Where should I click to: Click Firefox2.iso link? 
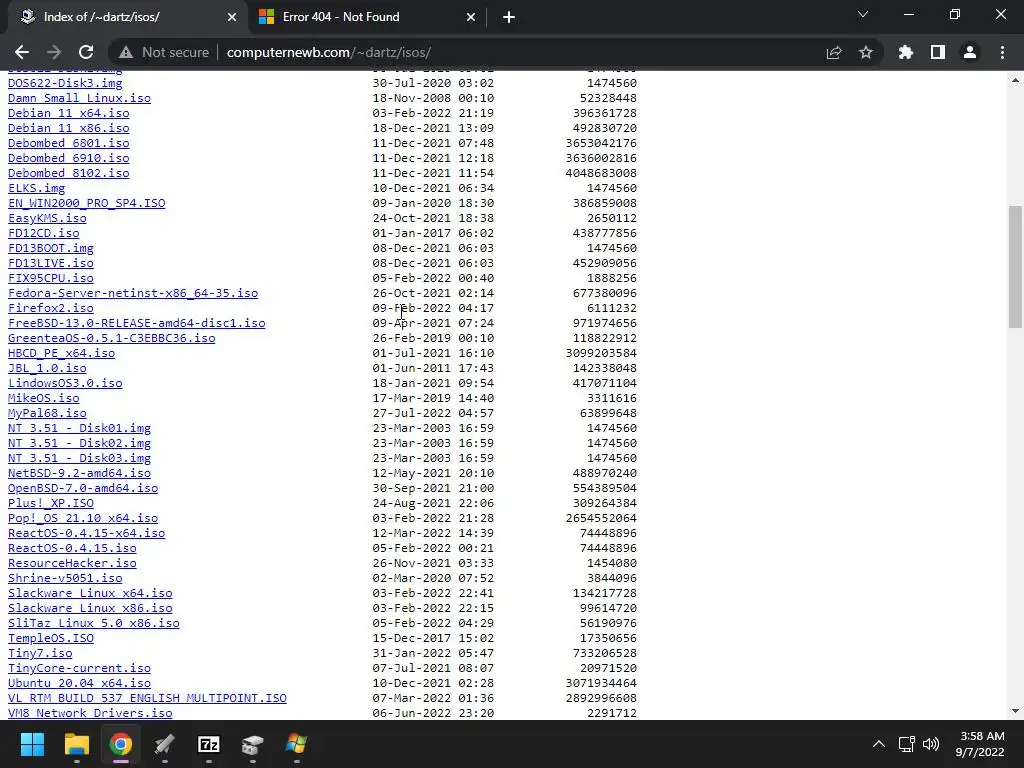[50, 308]
